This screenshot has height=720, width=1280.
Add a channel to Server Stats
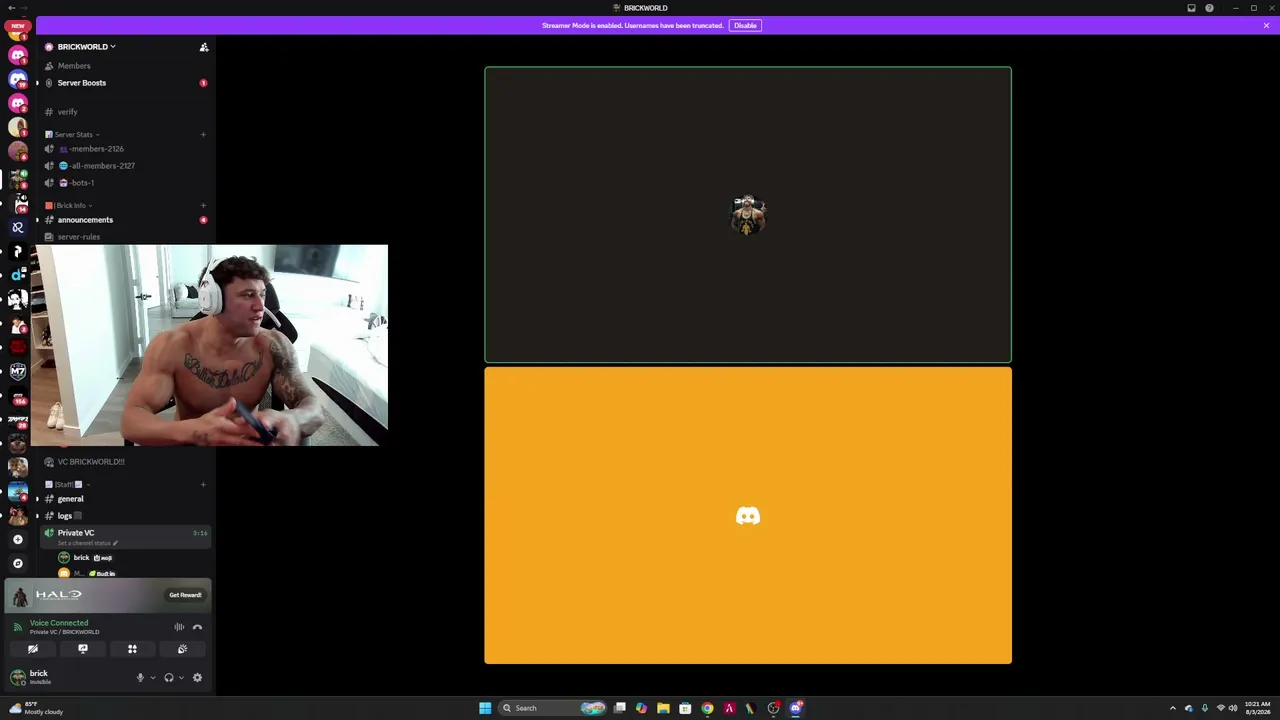click(203, 134)
